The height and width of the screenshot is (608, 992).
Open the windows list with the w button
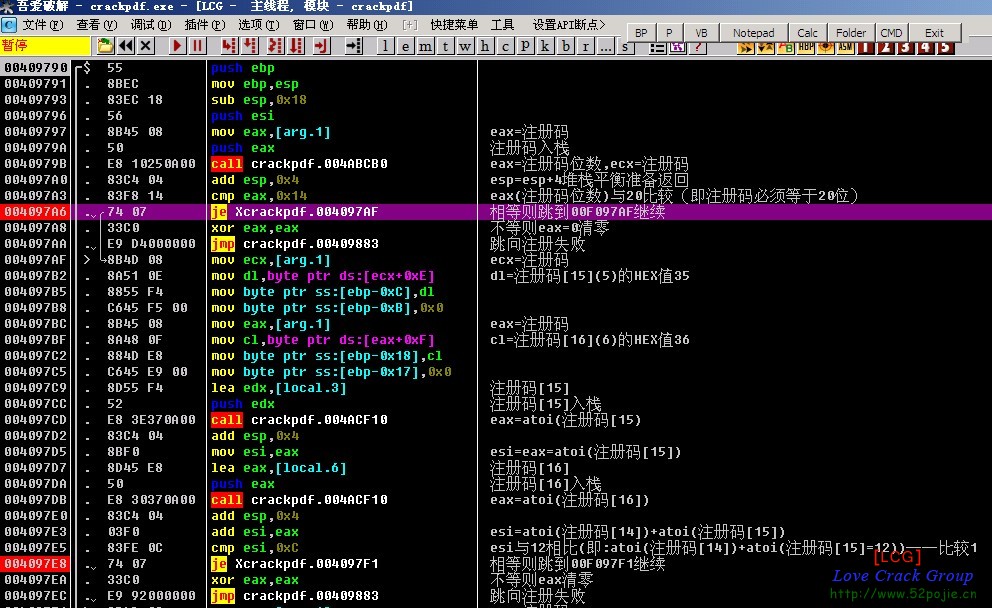pos(465,46)
